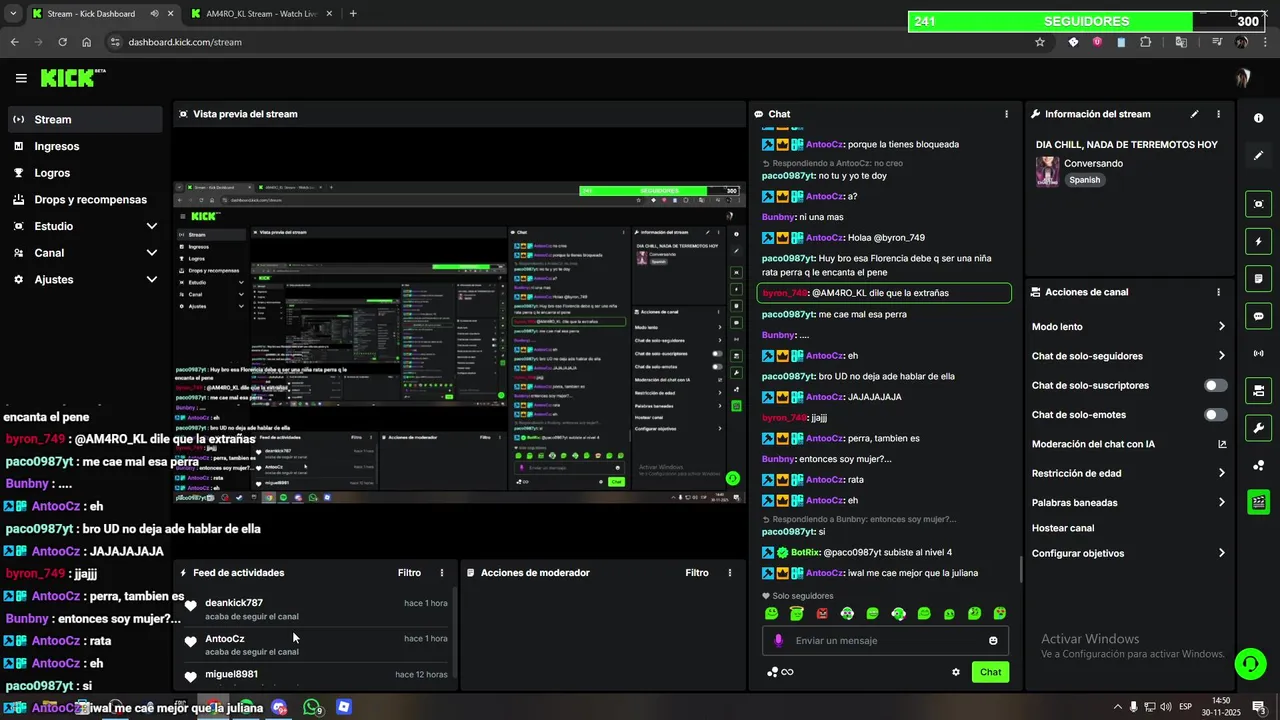This screenshot has height=720, width=1280.
Task: Toggle the notes panel icon in the right sidebar
Action: pyautogui.click(x=1258, y=278)
